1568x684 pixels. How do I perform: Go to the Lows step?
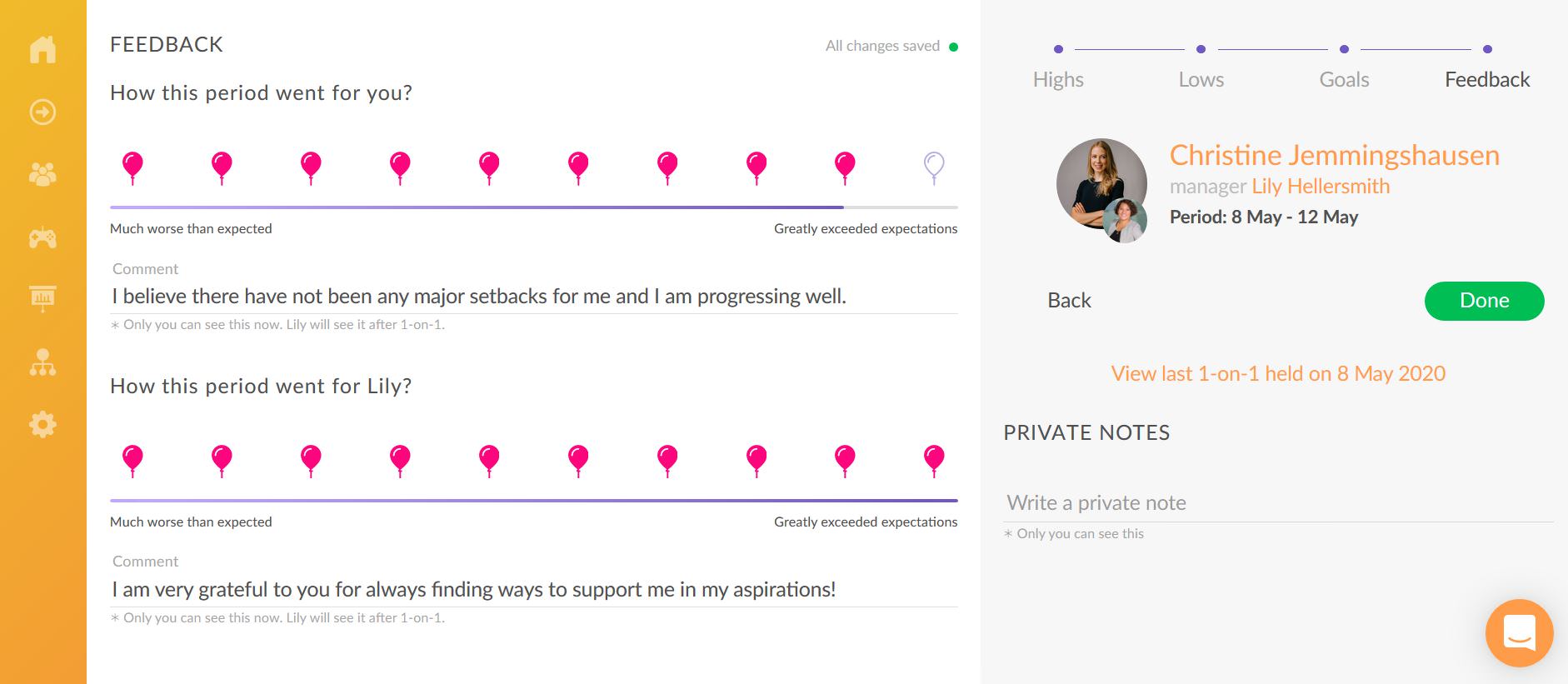(x=1201, y=79)
